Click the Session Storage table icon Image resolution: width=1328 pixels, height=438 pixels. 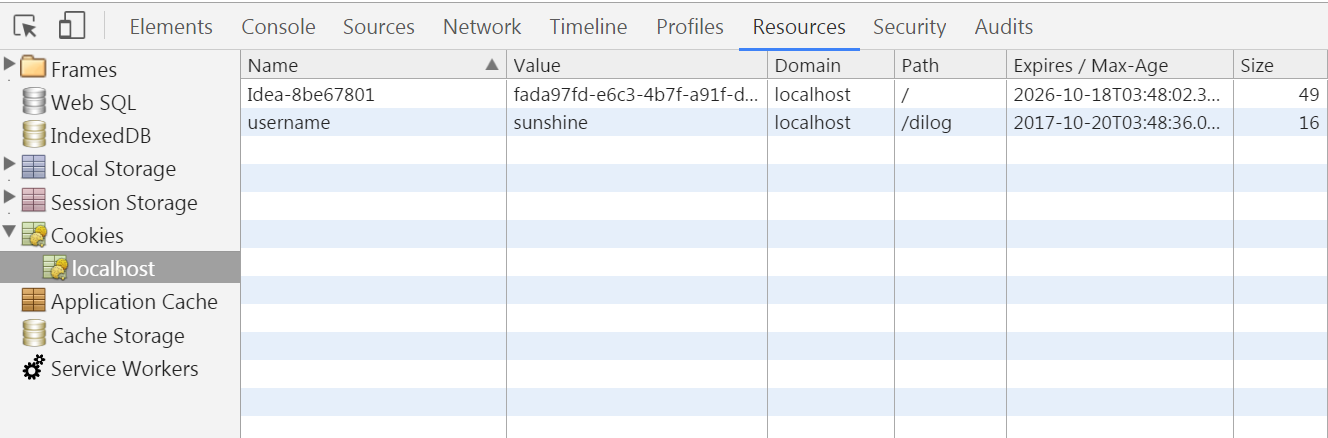(x=34, y=200)
